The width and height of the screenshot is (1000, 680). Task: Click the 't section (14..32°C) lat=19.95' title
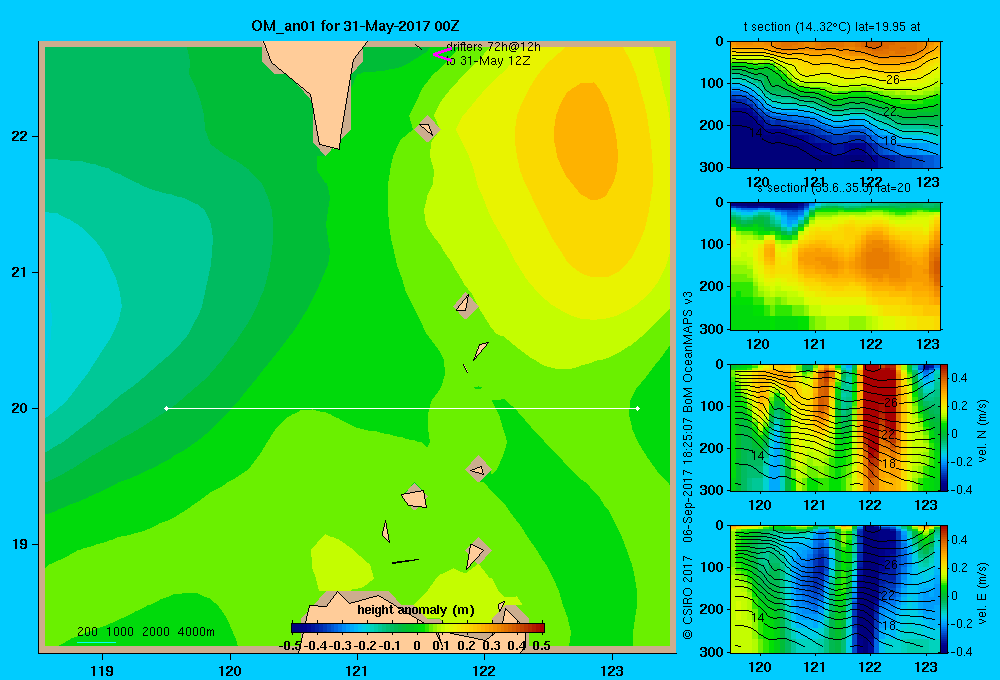click(x=832, y=27)
